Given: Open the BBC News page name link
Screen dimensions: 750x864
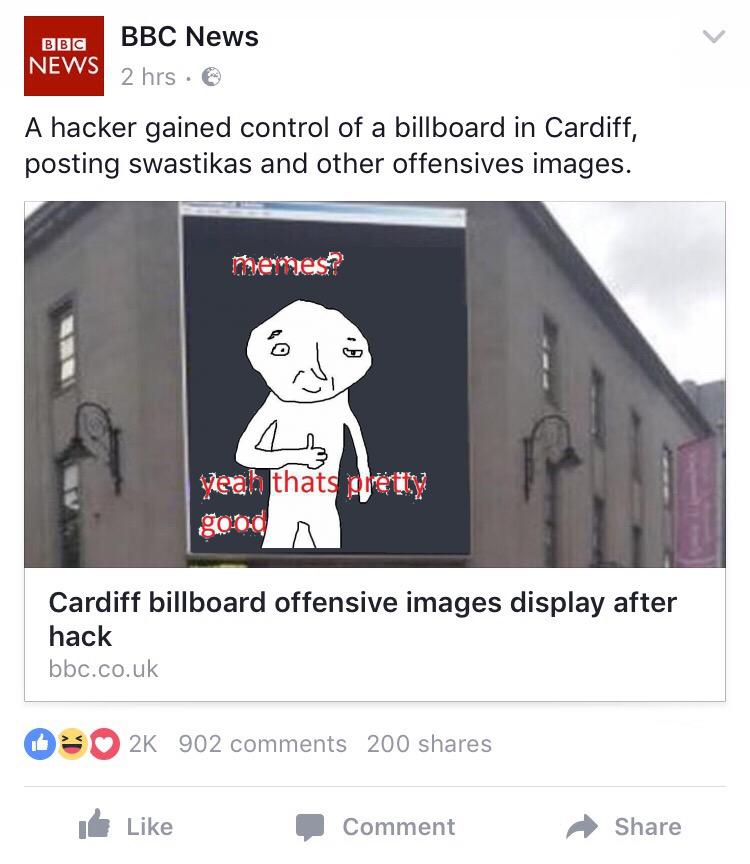Looking at the screenshot, I should (x=190, y=37).
